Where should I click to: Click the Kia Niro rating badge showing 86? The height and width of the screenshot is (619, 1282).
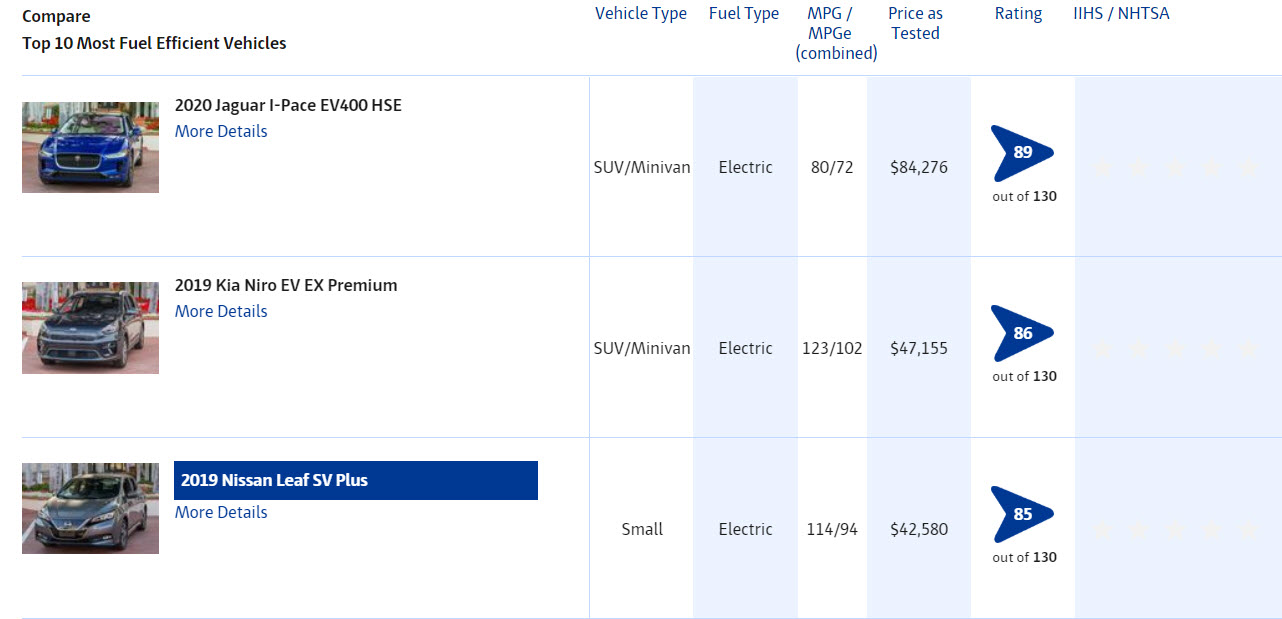point(1022,333)
